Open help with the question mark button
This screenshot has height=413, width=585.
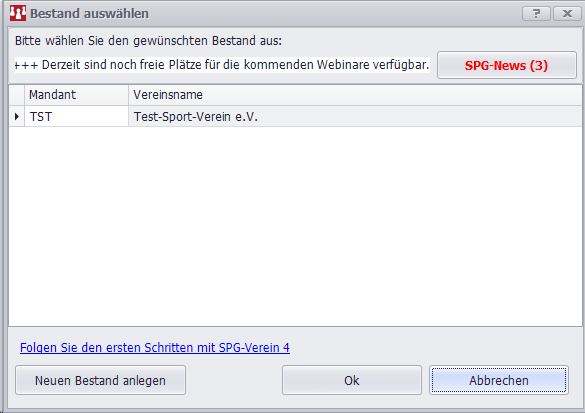pos(536,13)
